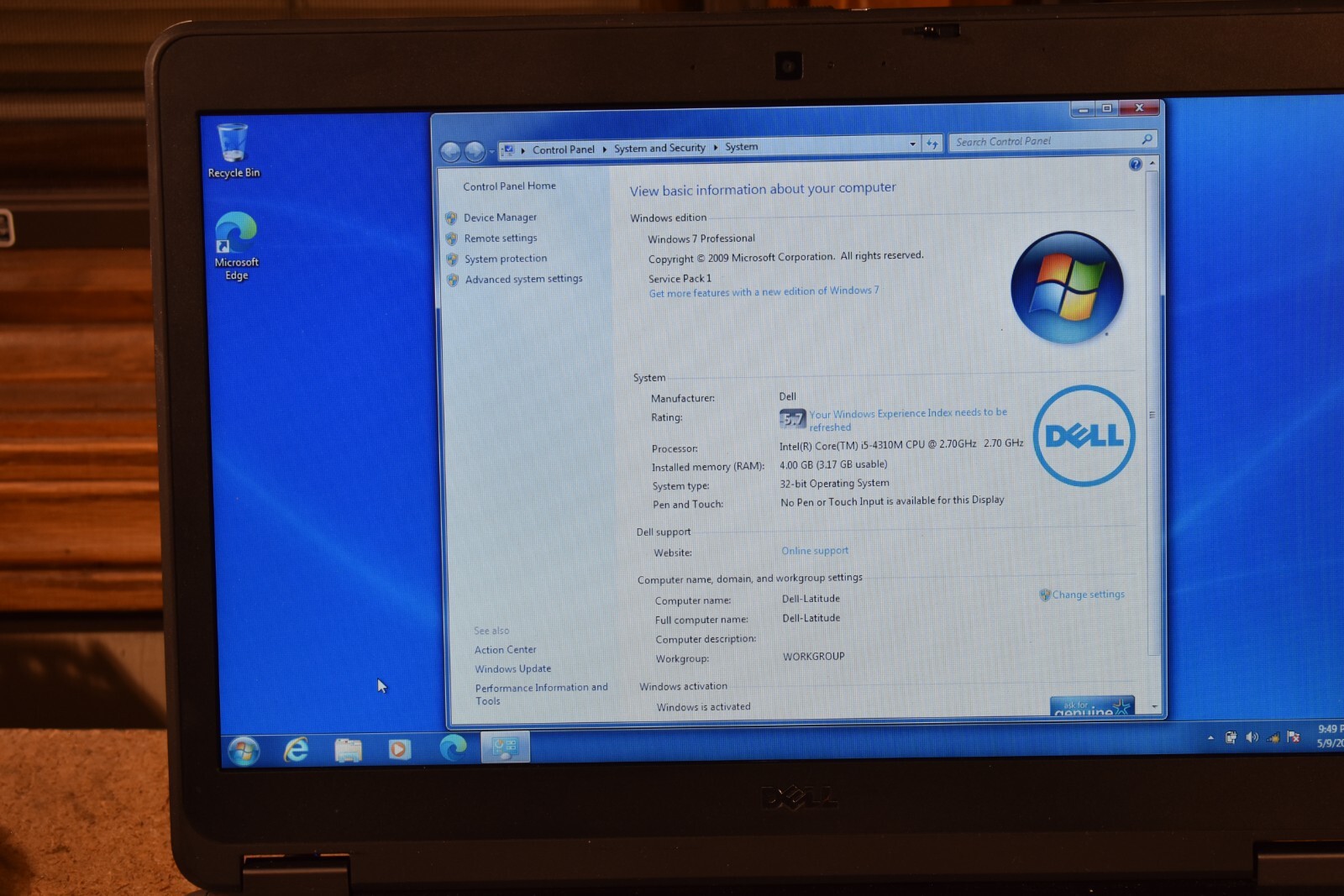Click the scrollbar up arrow
1344x896 pixels.
click(x=1152, y=163)
